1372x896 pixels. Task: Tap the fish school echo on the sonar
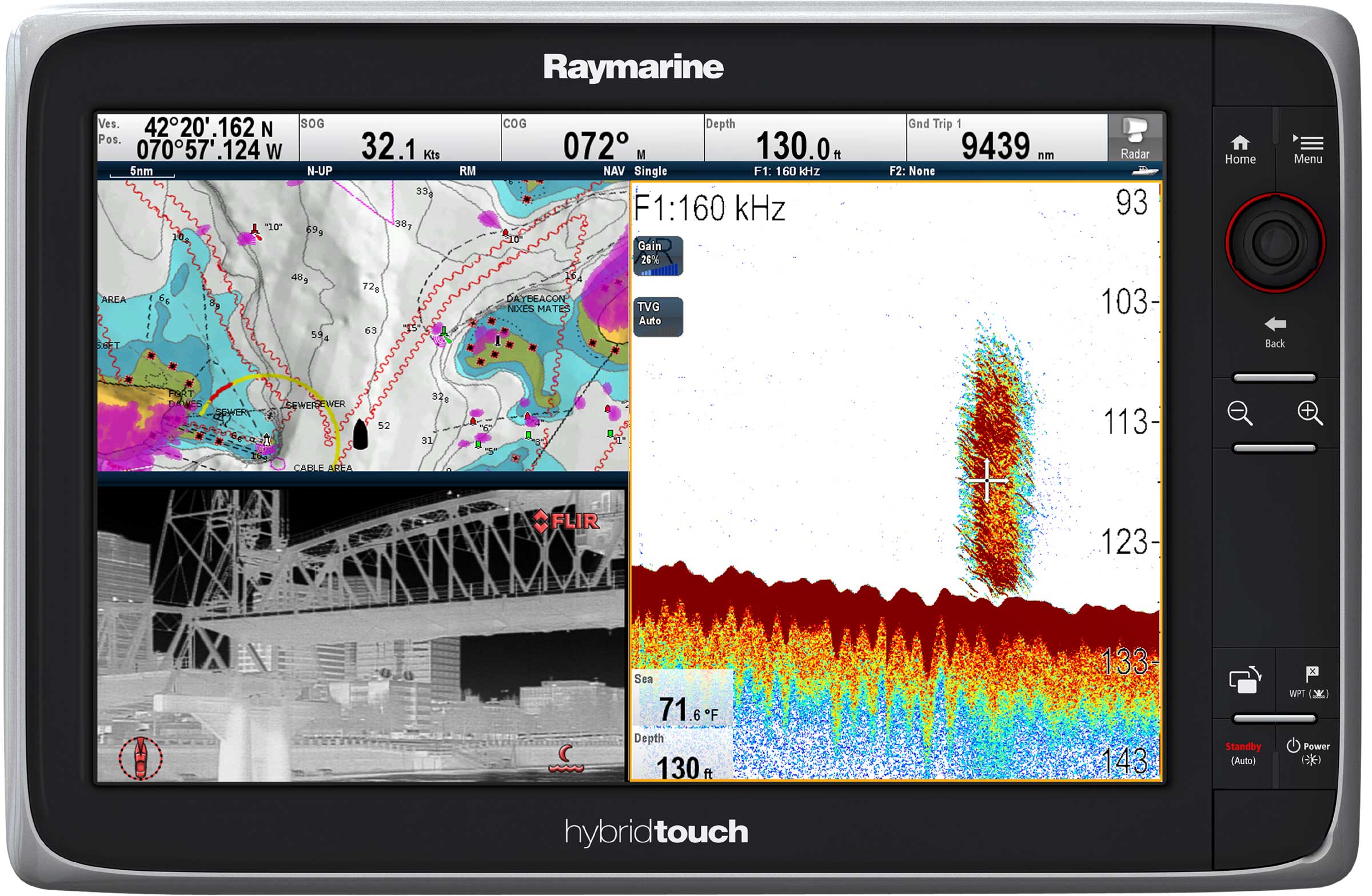(997, 461)
